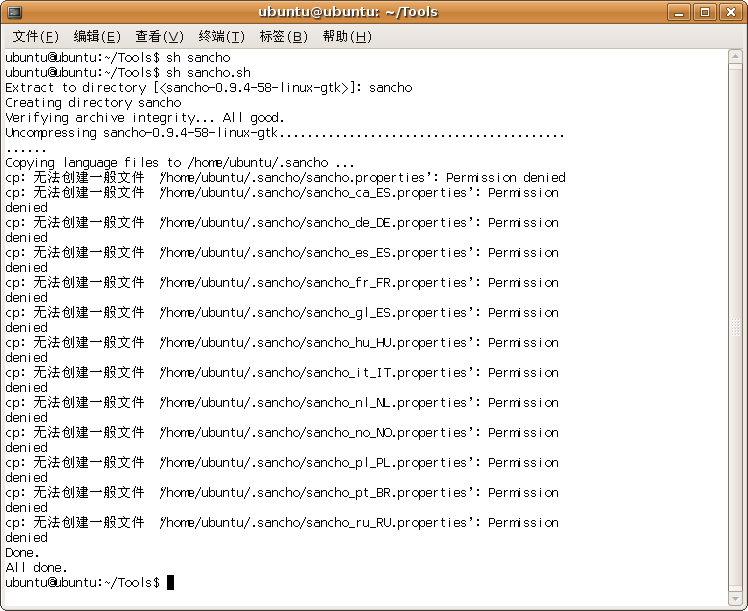Click the 'Extract to directory' line

208,88
